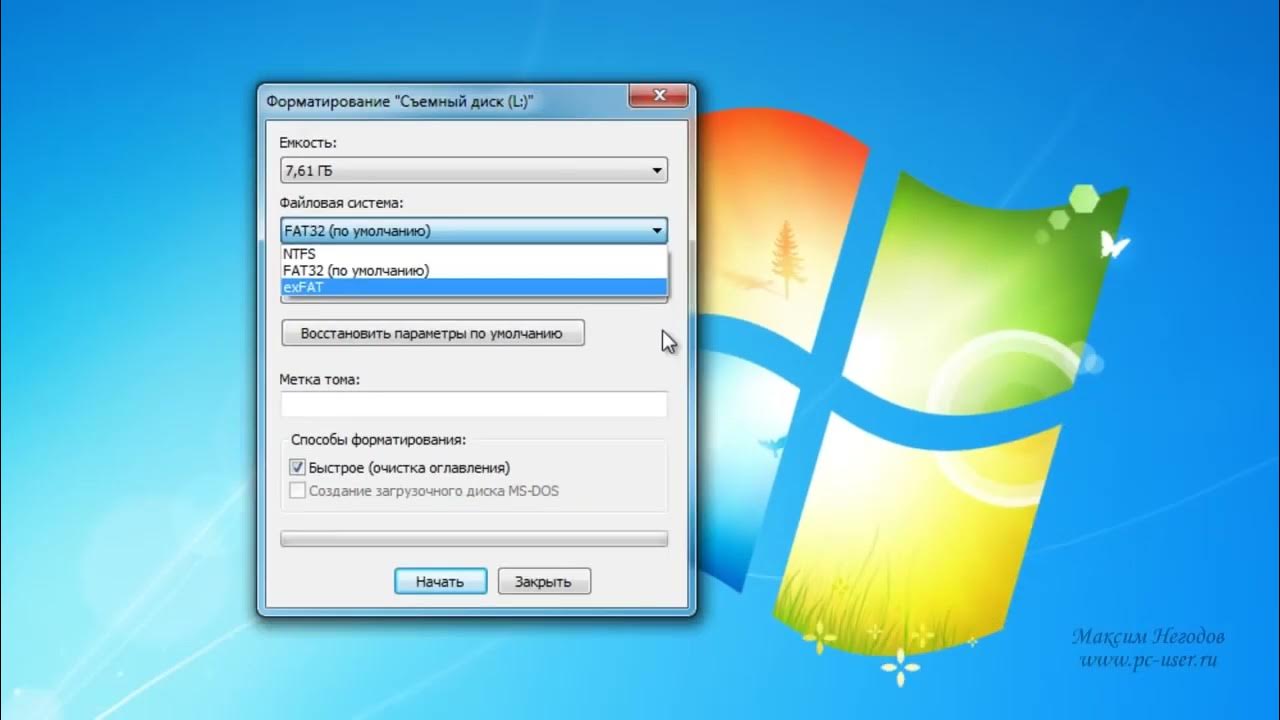The image size is (1280, 720).
Task: Focus the Метка тома text field
Action: pos(474,404)
